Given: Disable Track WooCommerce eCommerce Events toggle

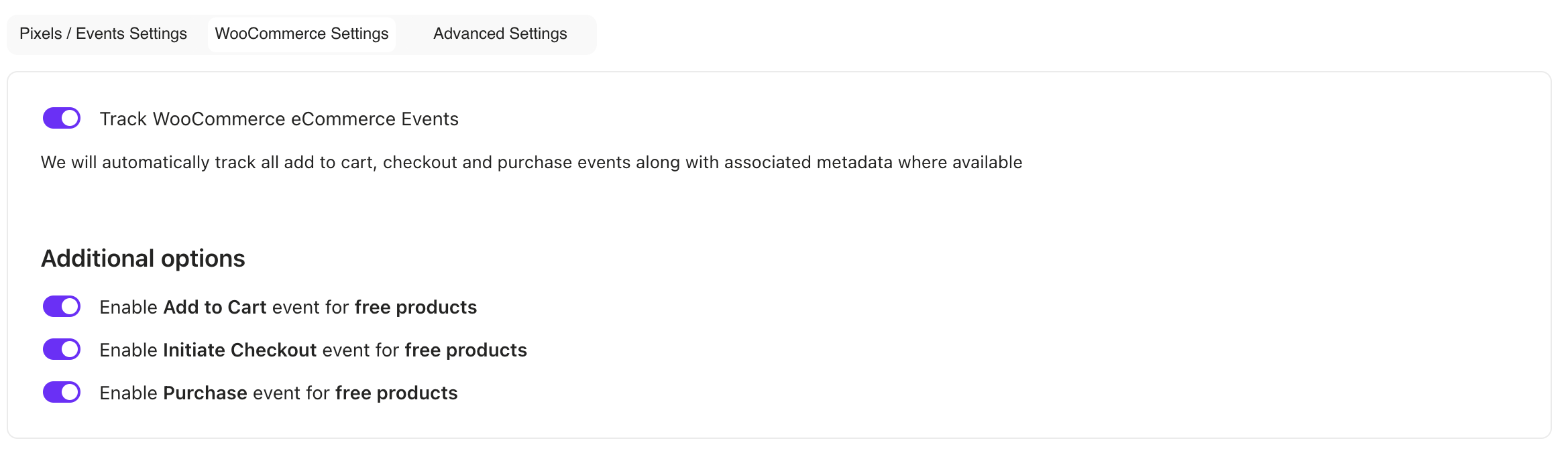Looking at the screenshot, I should tap(62, 119).
